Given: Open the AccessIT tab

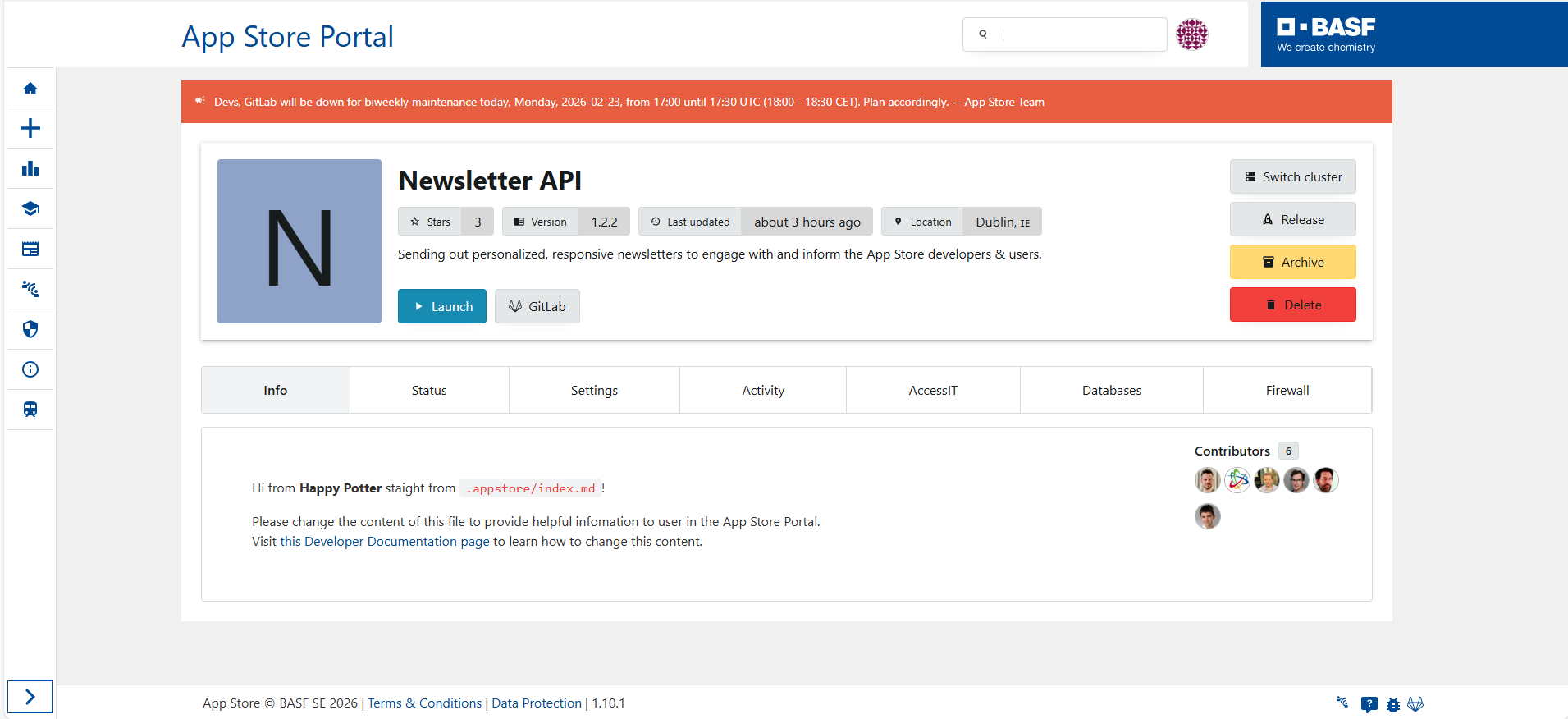Looking at the screenshot, I should click(x=933, y=390).
